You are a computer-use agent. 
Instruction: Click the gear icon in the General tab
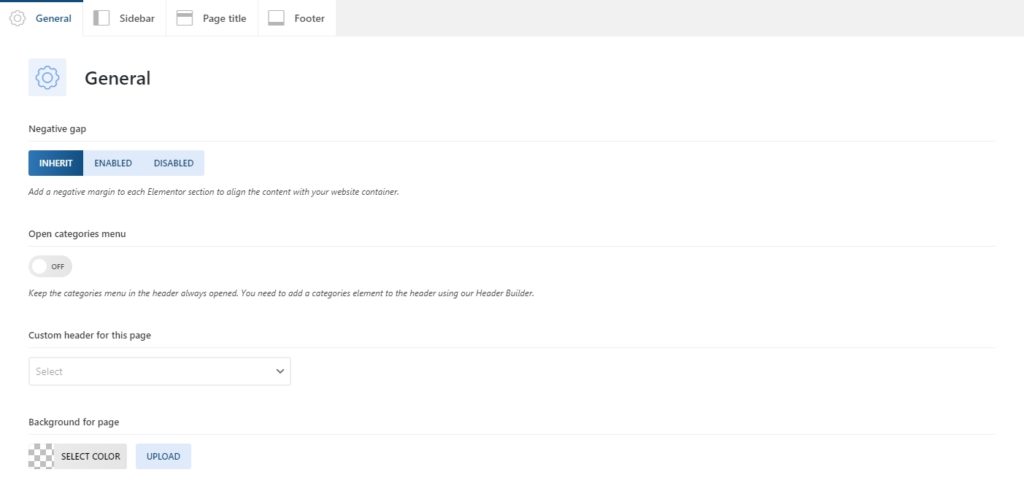[x=17, y=18]
